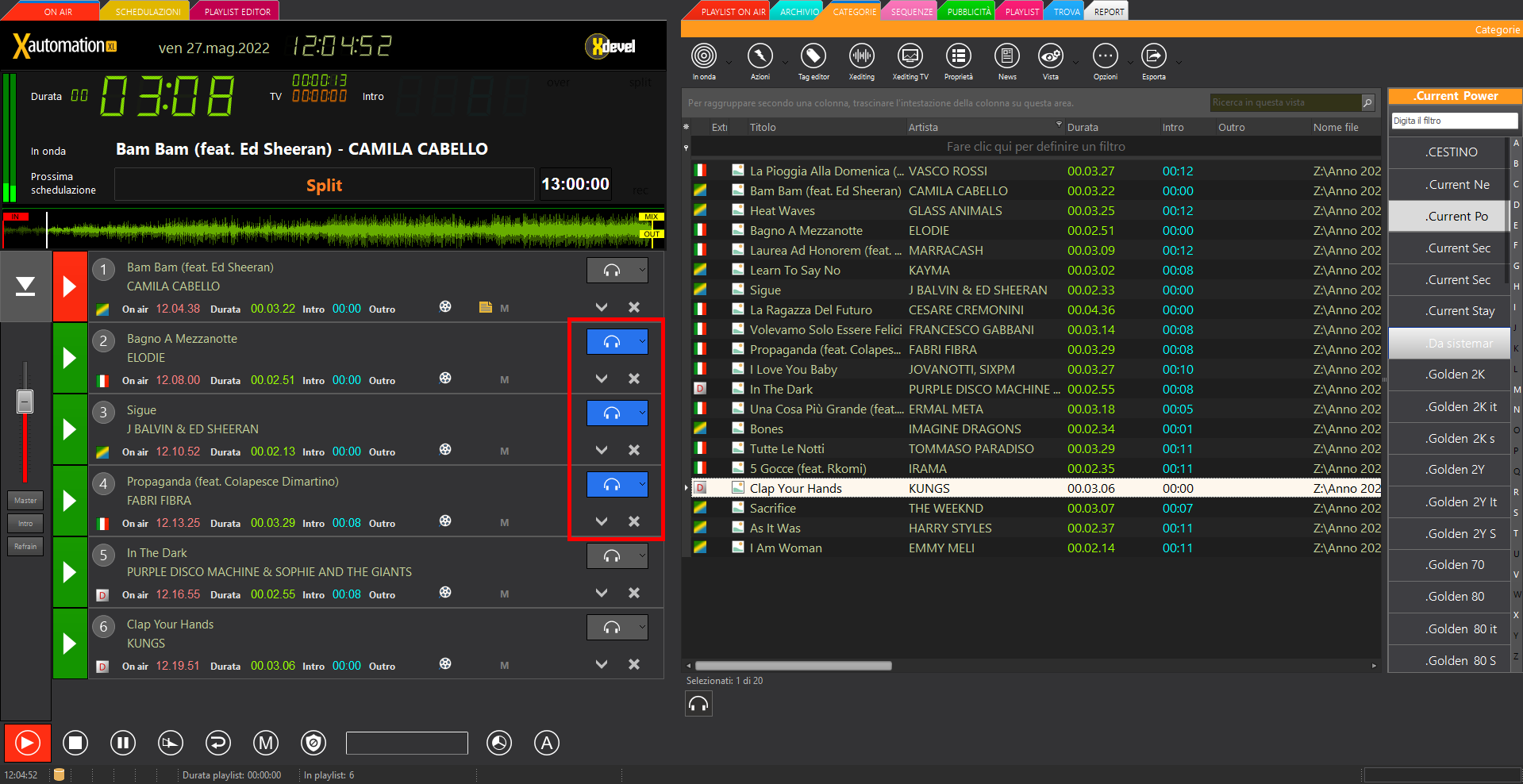Open the Xediting waveform tool
The image size is (1523, 784).
pyautogui.click(x=862, y=56)
